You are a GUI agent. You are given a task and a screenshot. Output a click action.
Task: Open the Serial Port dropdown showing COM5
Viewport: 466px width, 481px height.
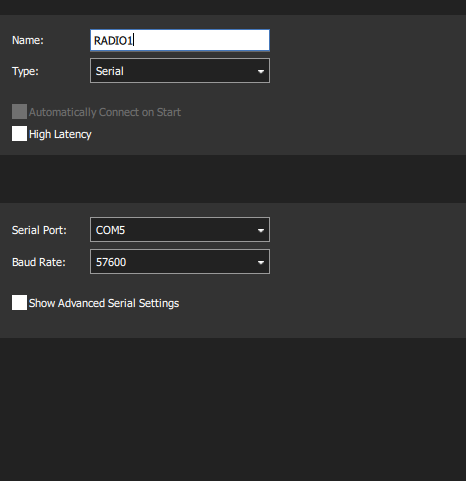[180, 230]
